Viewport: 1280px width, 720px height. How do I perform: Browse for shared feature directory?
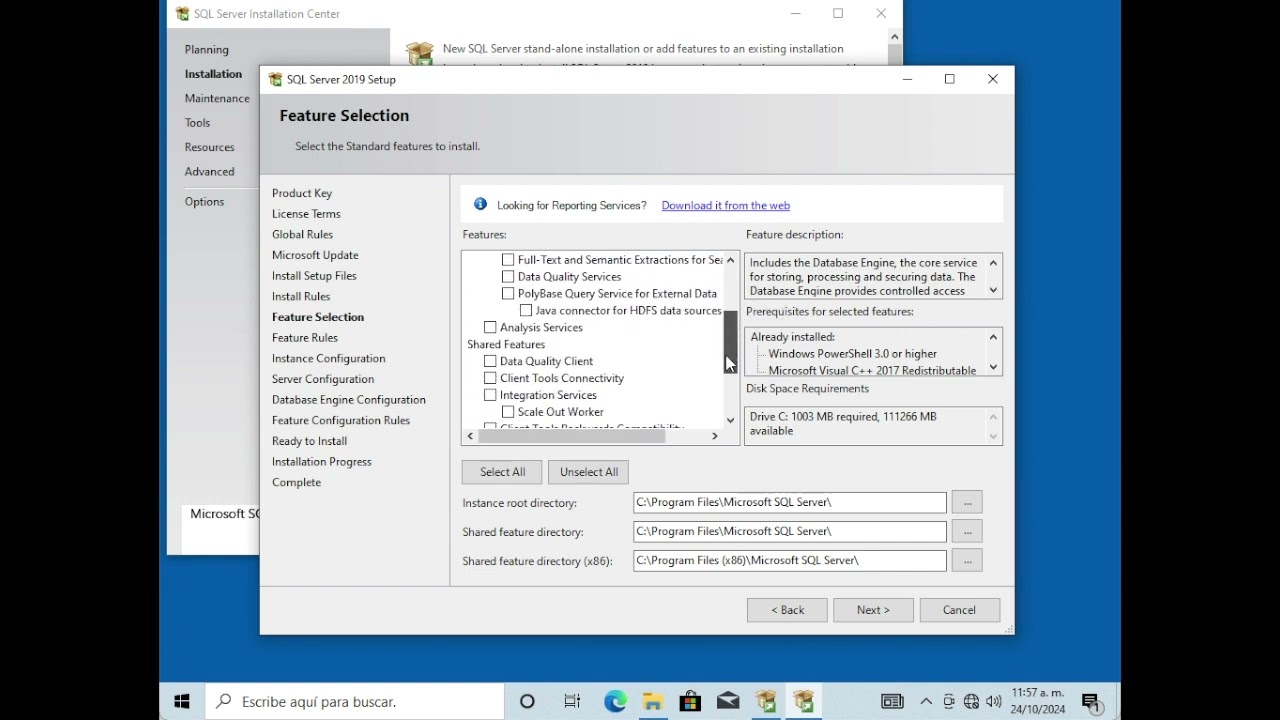(x=967, y=531)
